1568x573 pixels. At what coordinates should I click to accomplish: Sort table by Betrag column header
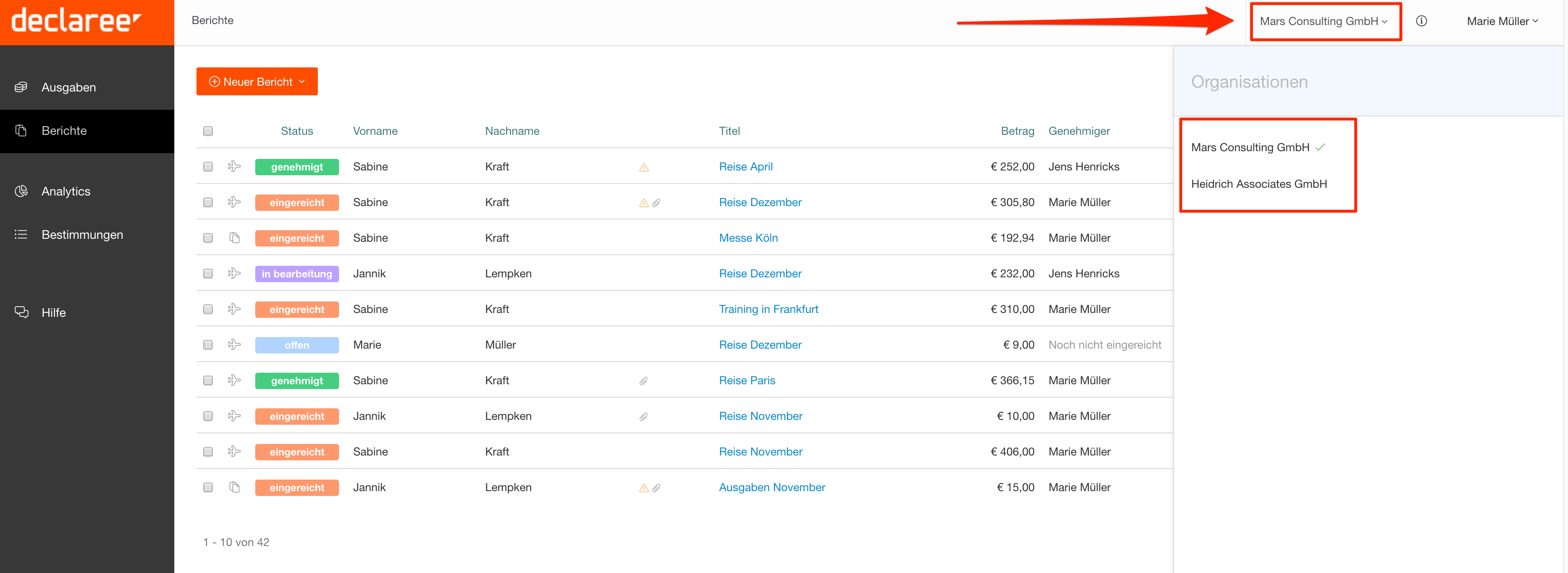(x=1017, y=131)
